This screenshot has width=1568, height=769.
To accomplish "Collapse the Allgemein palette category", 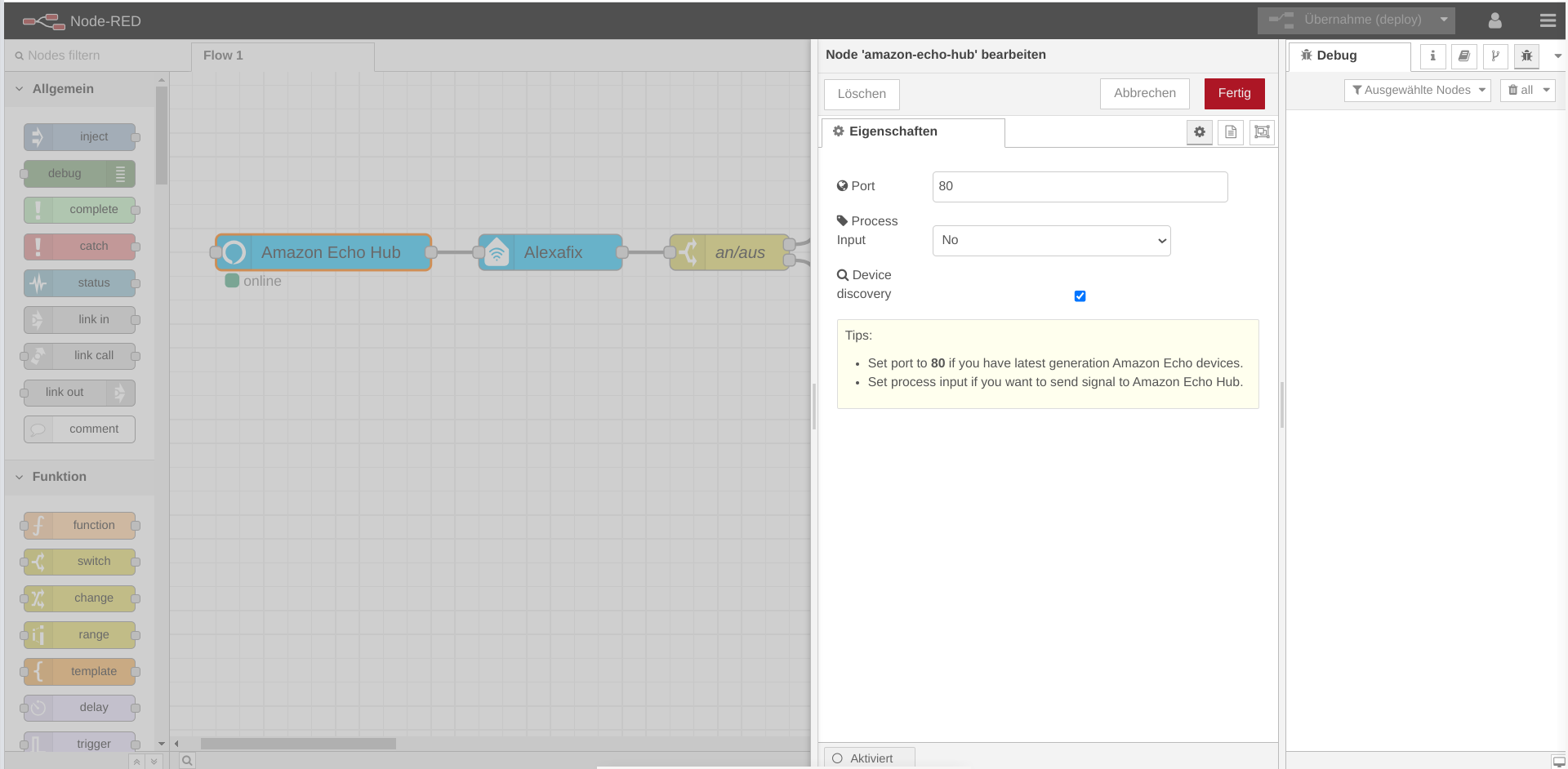I will point(79,89).
